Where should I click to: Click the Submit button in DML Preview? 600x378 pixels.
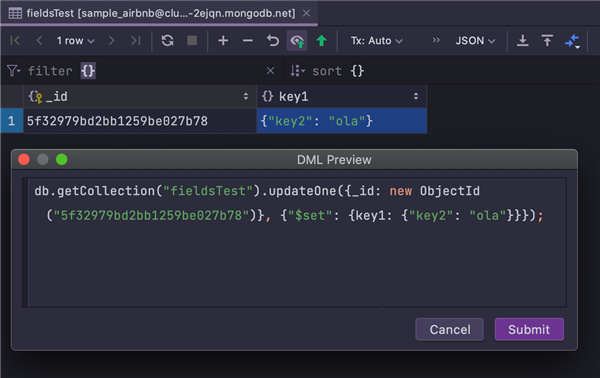[x=529, y=329]
